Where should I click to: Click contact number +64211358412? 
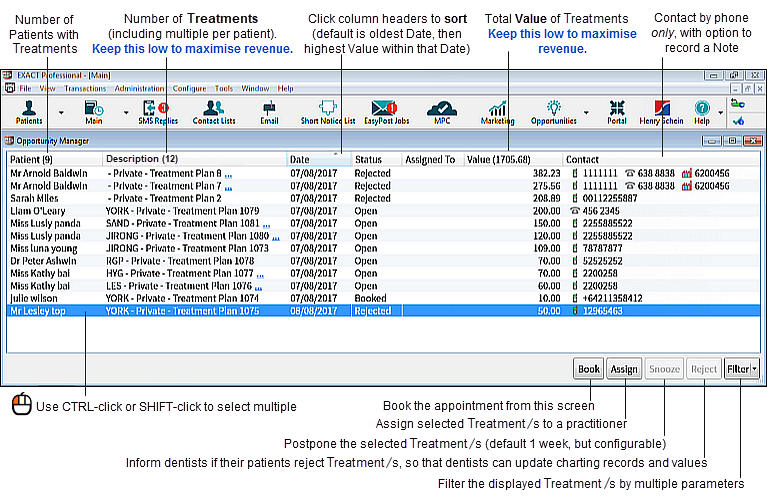(x=612, y=298)
